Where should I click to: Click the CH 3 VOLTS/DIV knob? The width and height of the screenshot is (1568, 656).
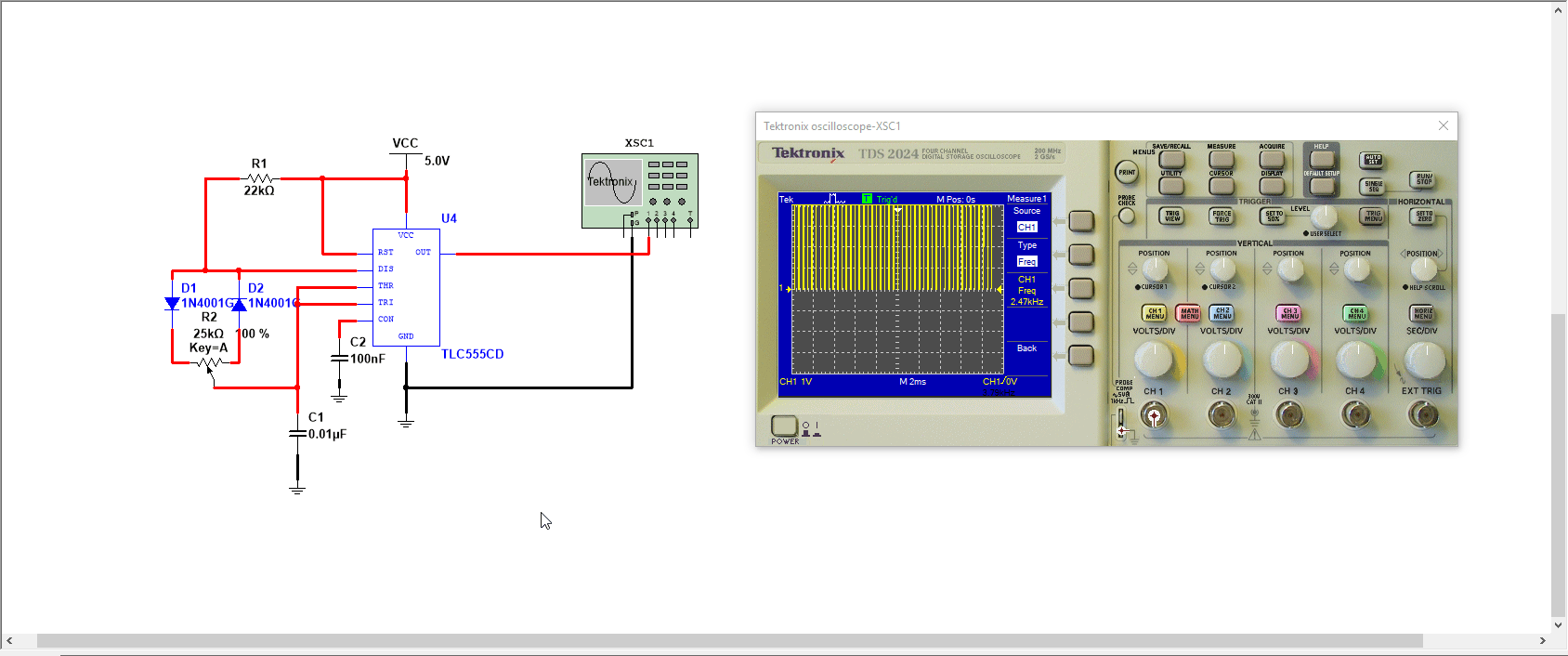tap(1289, 361)
